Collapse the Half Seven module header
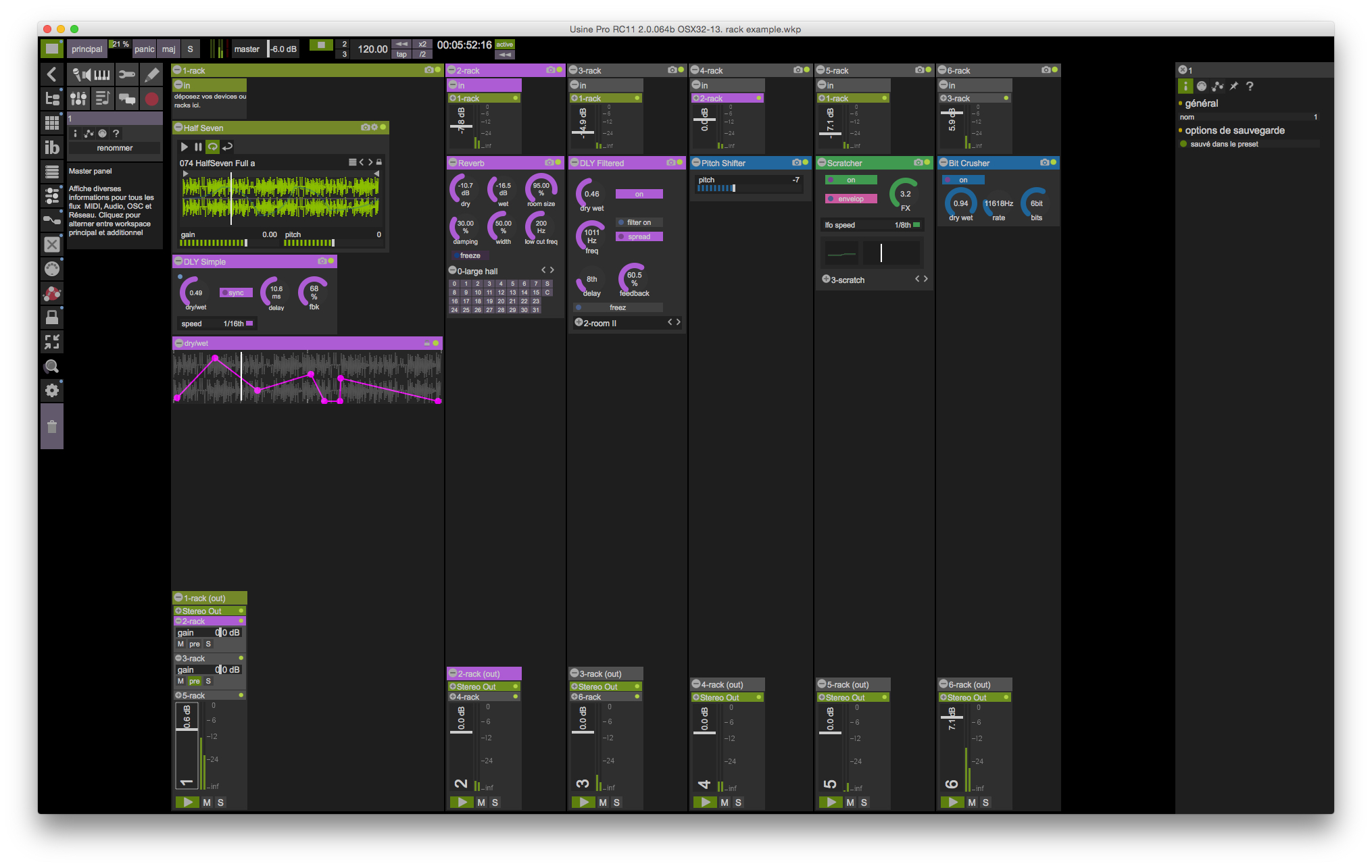1372x868 pixels. (177, 128)
